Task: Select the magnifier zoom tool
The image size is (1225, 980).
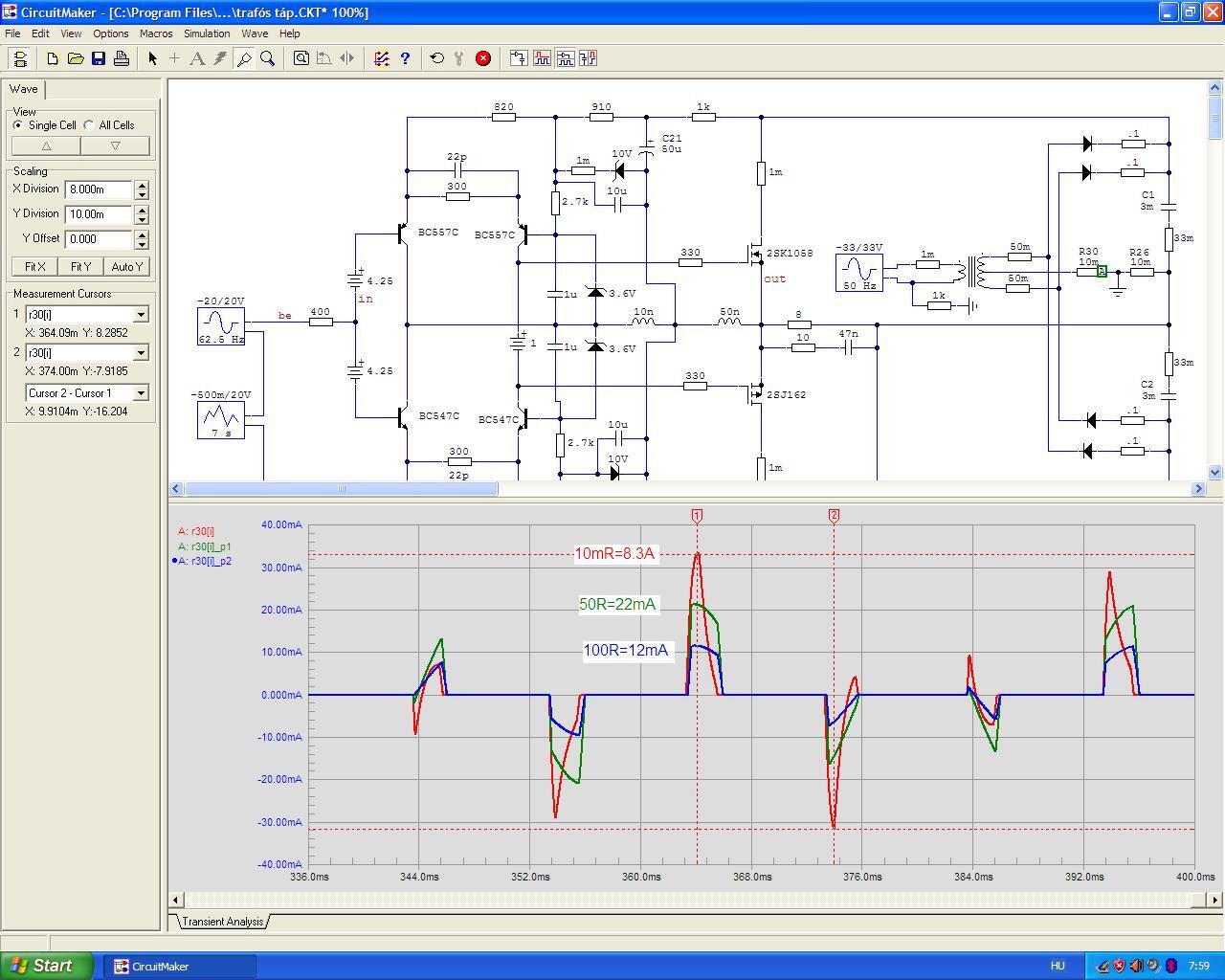Action: pos(268,58)
